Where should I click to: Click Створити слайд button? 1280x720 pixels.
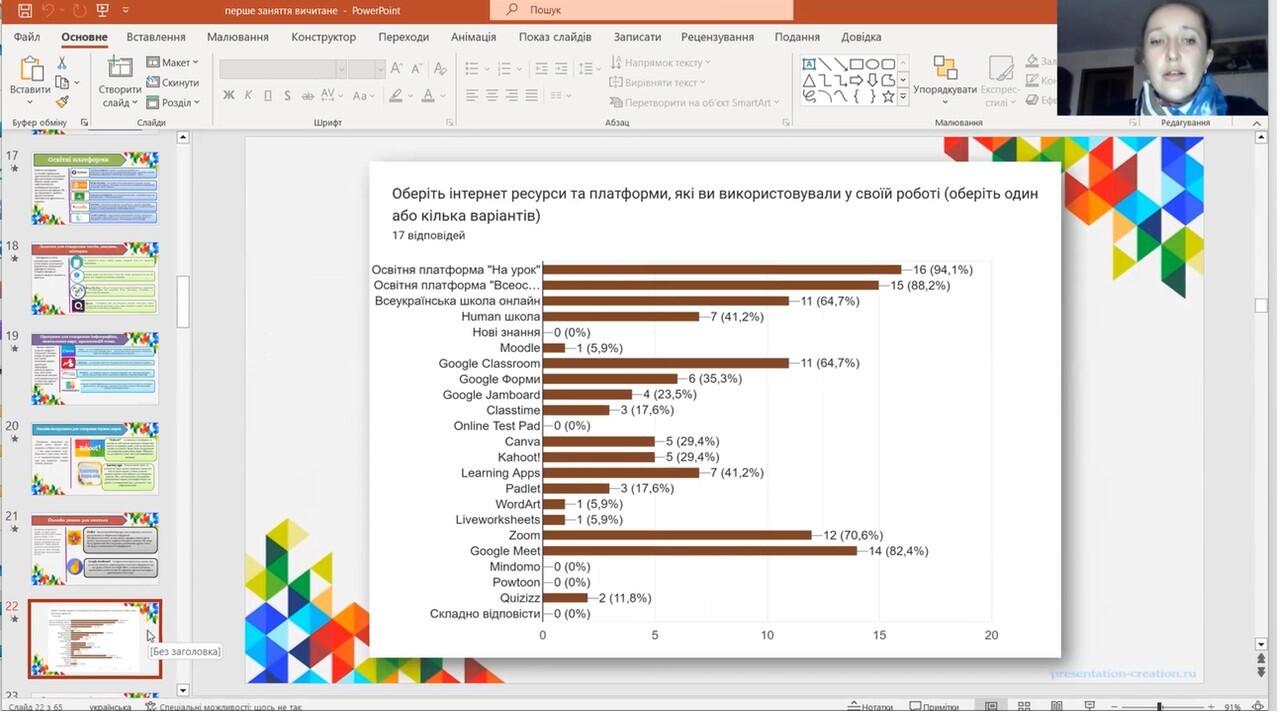pyautogui.click(x=120, y=81)
